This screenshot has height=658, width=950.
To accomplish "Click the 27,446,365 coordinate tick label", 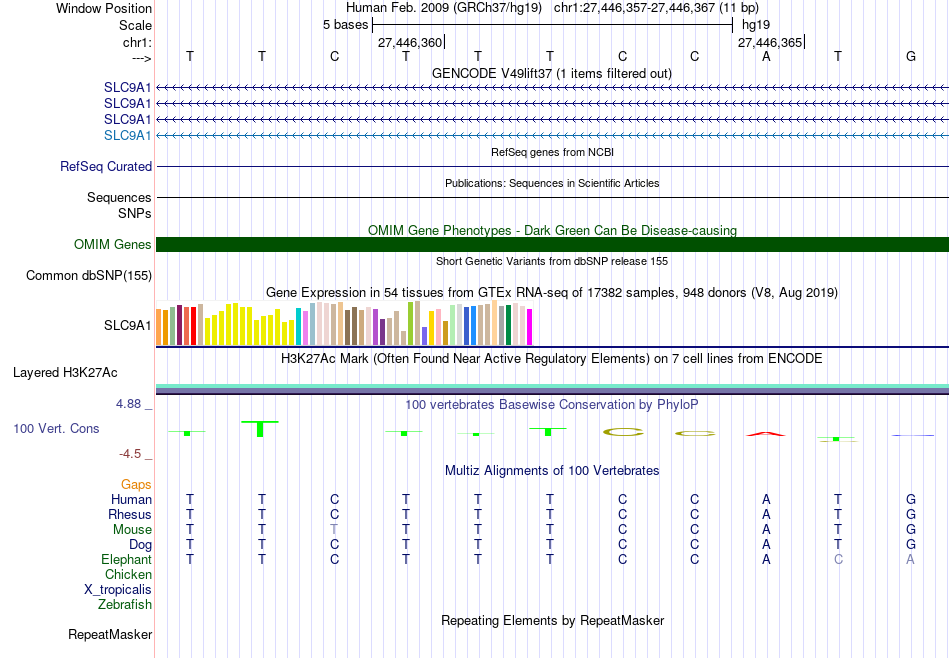I will [769, 42].
